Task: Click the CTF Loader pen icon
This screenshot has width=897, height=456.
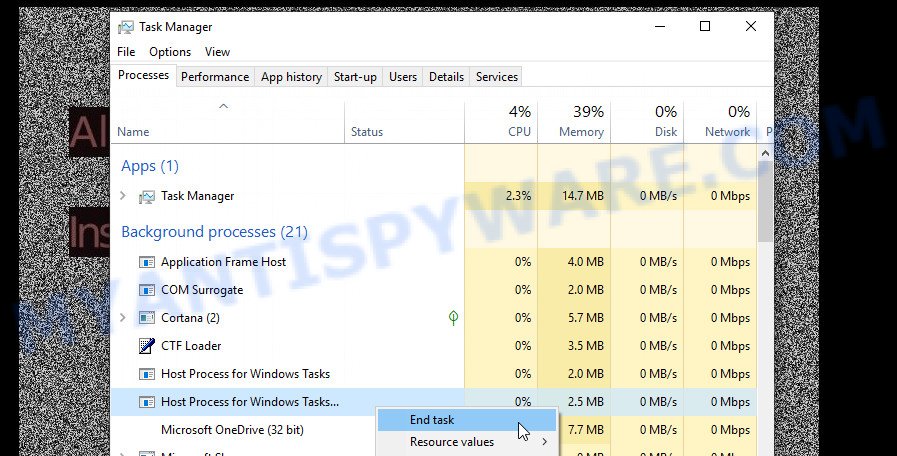Action: 146,346
